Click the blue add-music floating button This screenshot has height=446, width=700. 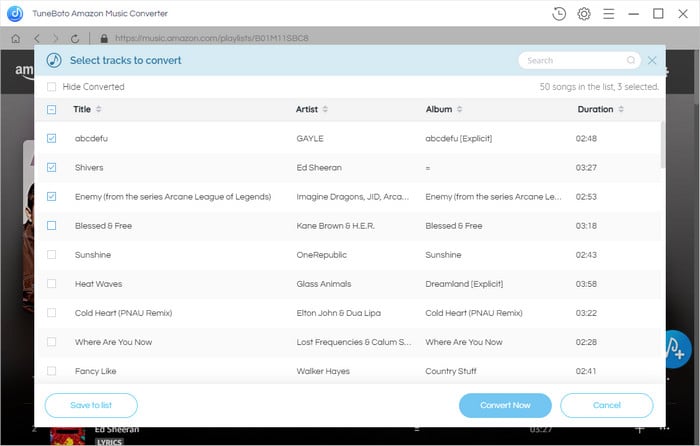pyautogui.click(x=678, y=350)
